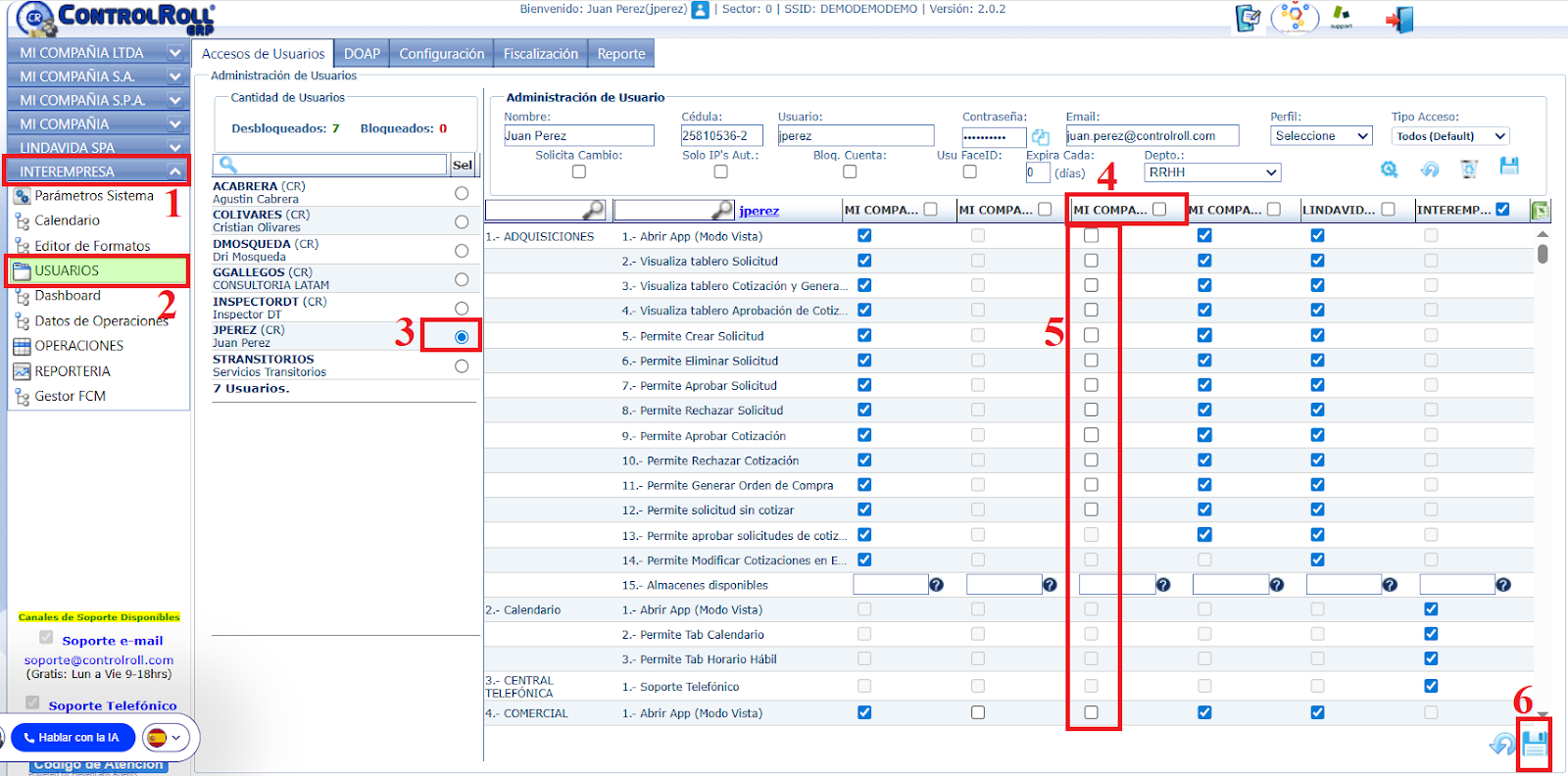1568x776 pixels.
Task: Click the magnifier gear icon in user form
Action: 1389,170
